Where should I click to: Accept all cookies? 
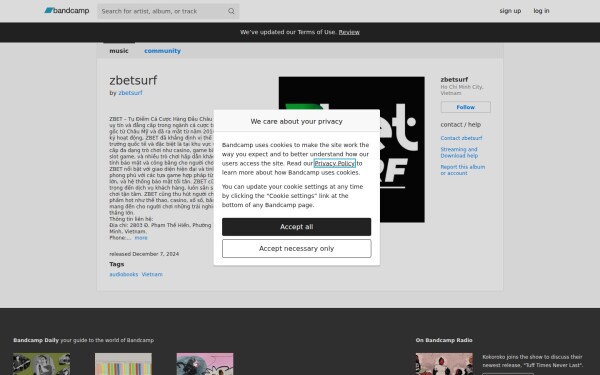[x=296, y=227]
